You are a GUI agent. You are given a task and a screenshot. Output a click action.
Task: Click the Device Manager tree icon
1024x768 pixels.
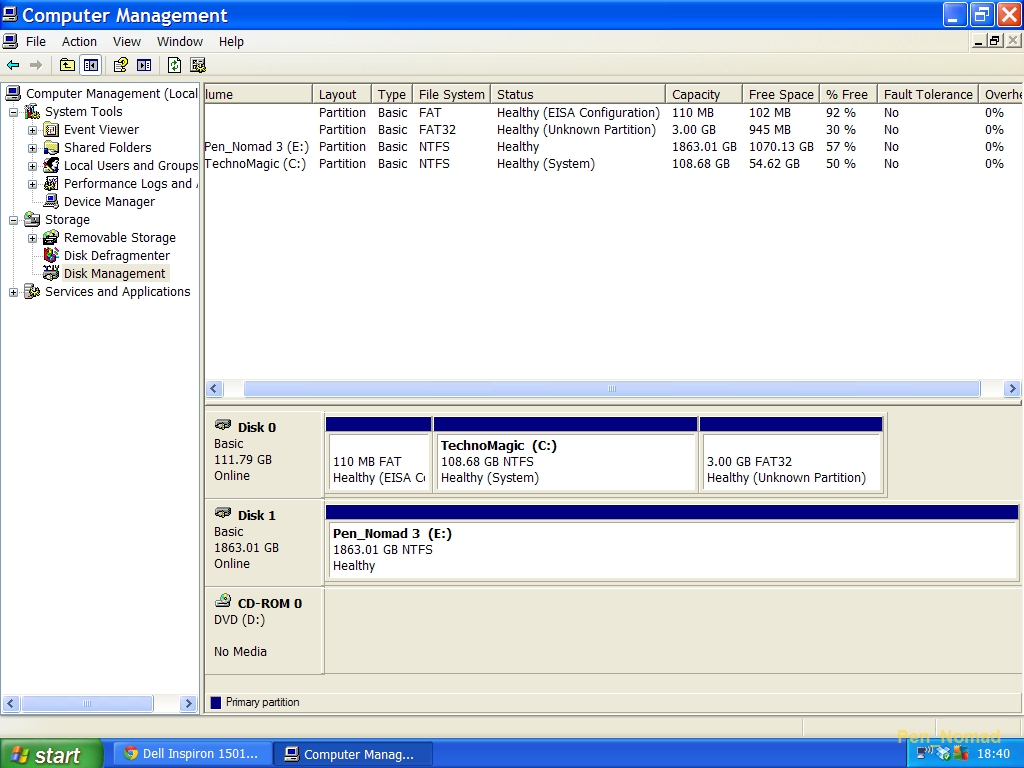tap(51, 201)
